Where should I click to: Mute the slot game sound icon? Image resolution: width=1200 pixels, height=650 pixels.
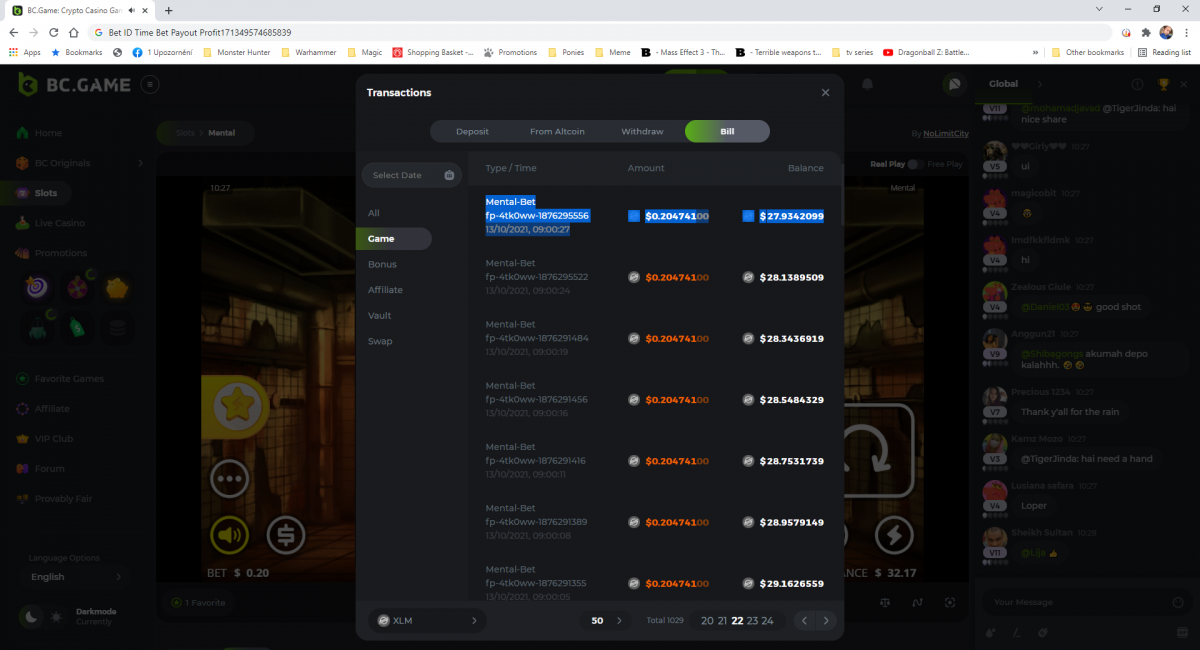click(229, 536)
